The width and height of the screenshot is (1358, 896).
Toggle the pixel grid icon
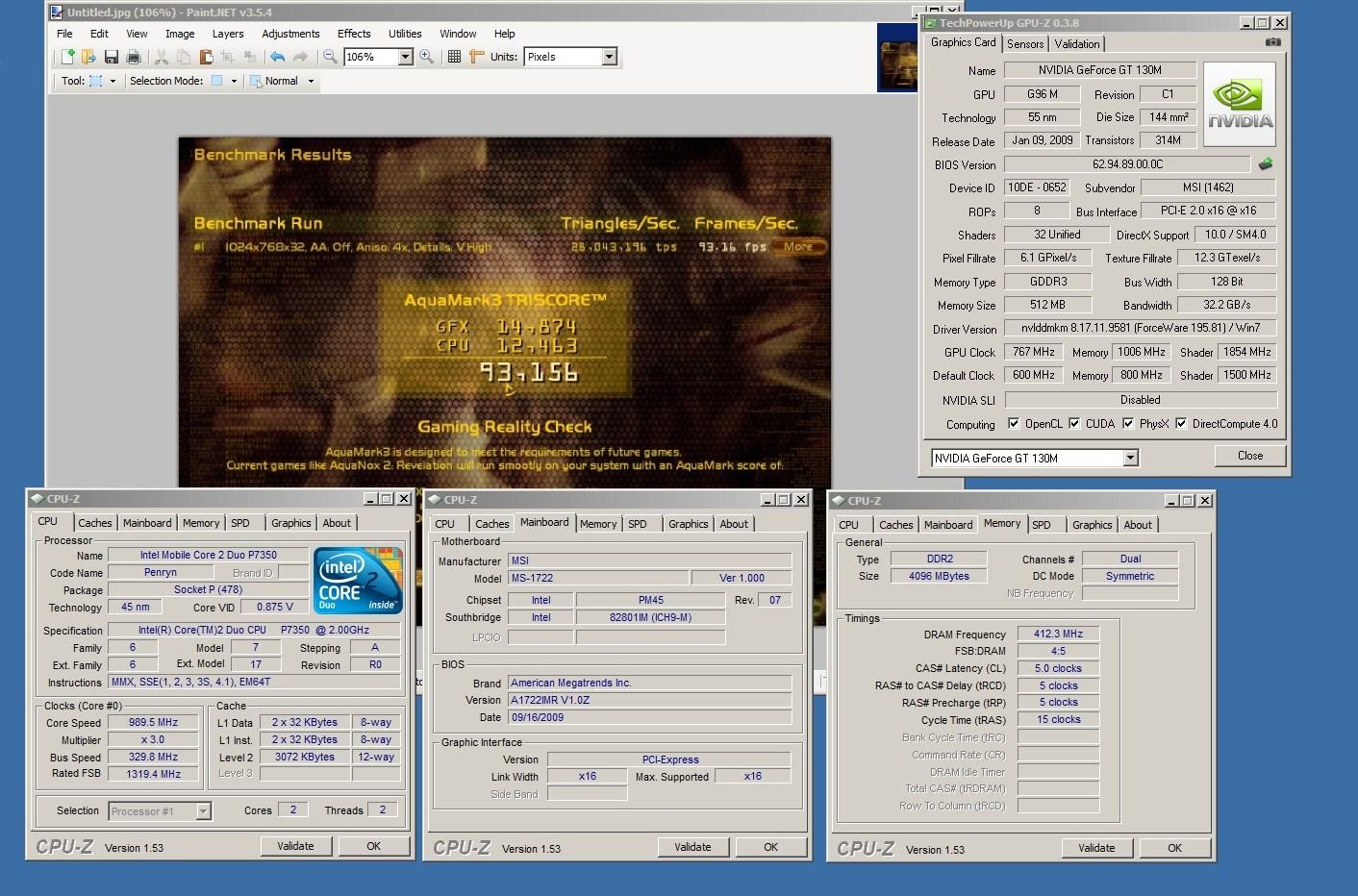(x=454, y=57)
